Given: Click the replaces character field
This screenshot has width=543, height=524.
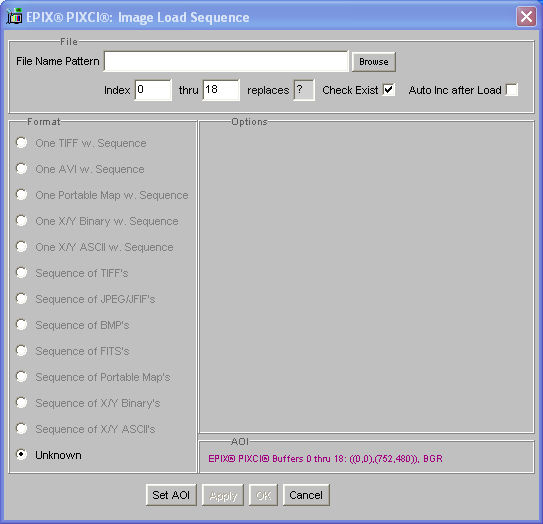Looking at the screenshot, I should pyautogui.click(x=304, y=90).
